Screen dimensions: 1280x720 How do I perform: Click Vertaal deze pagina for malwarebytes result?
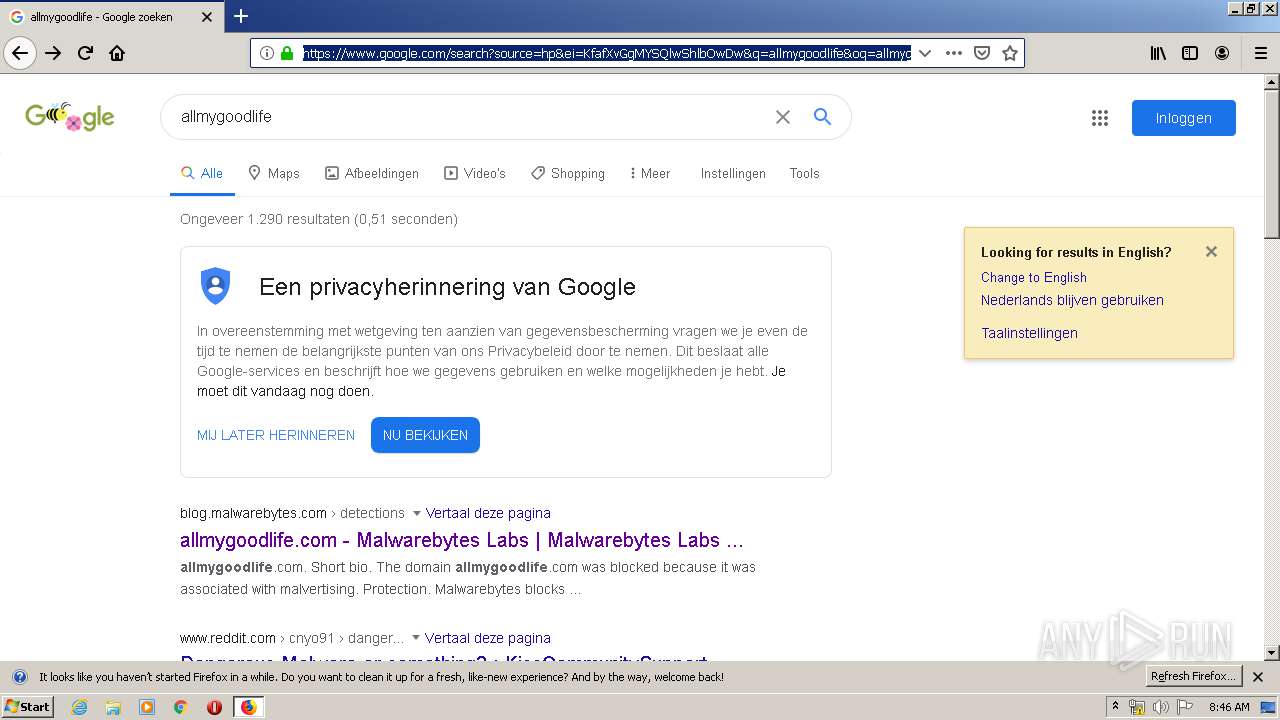click(488, 513)
